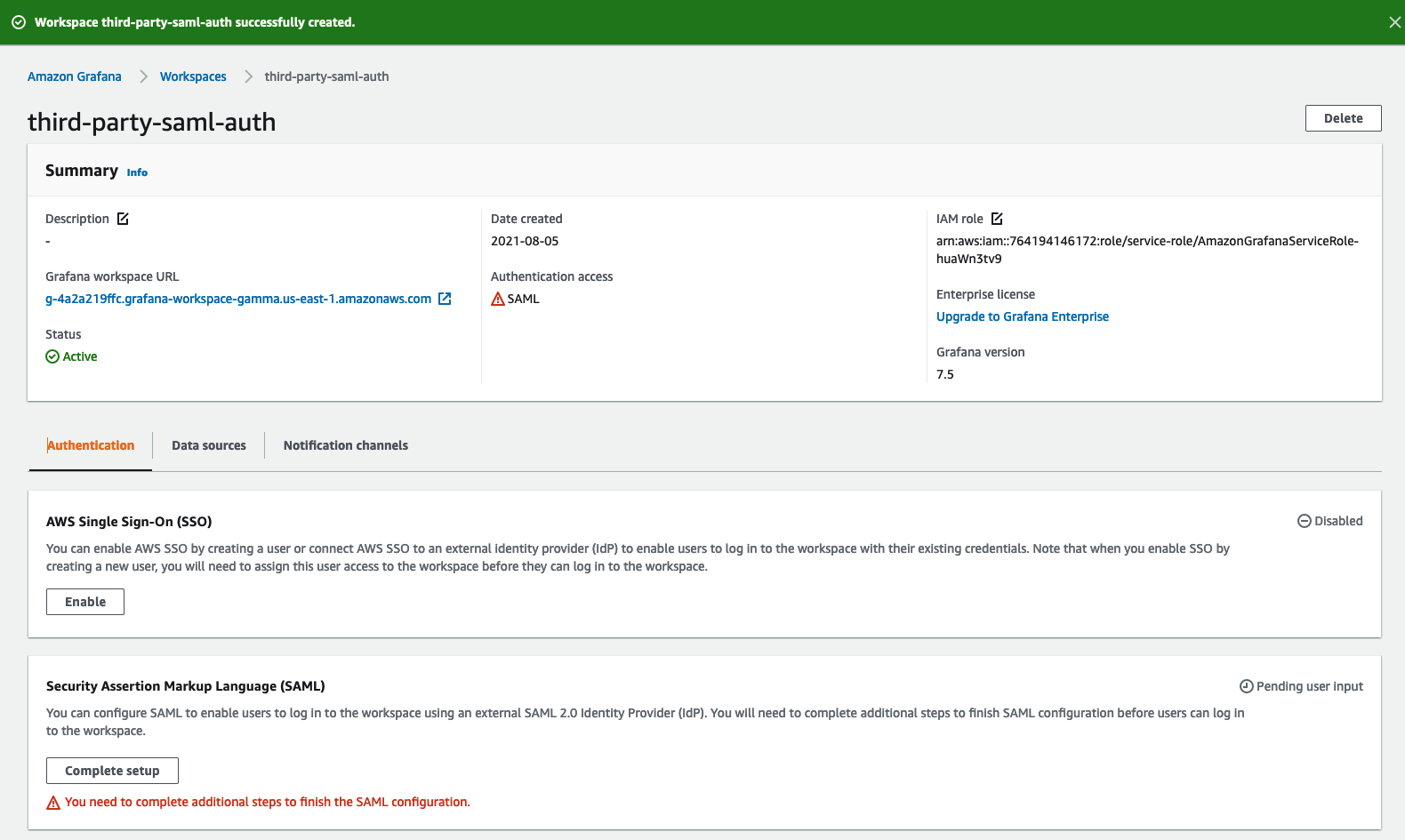Open the Summary Info link
The width and height of the screenshot is (1405, 840).
(137, 172)
